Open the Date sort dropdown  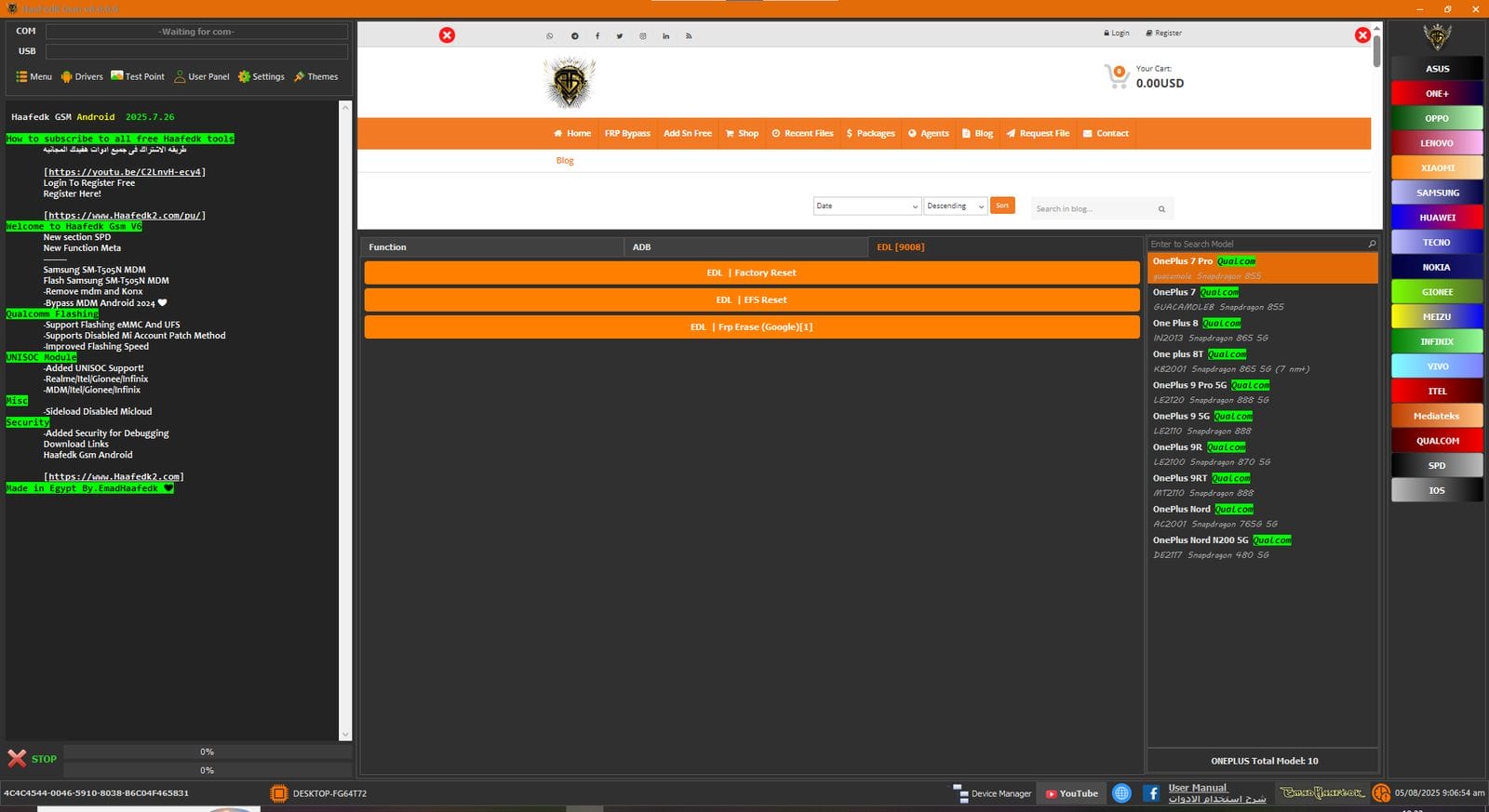pyautogui.click(x=867, y=206)
